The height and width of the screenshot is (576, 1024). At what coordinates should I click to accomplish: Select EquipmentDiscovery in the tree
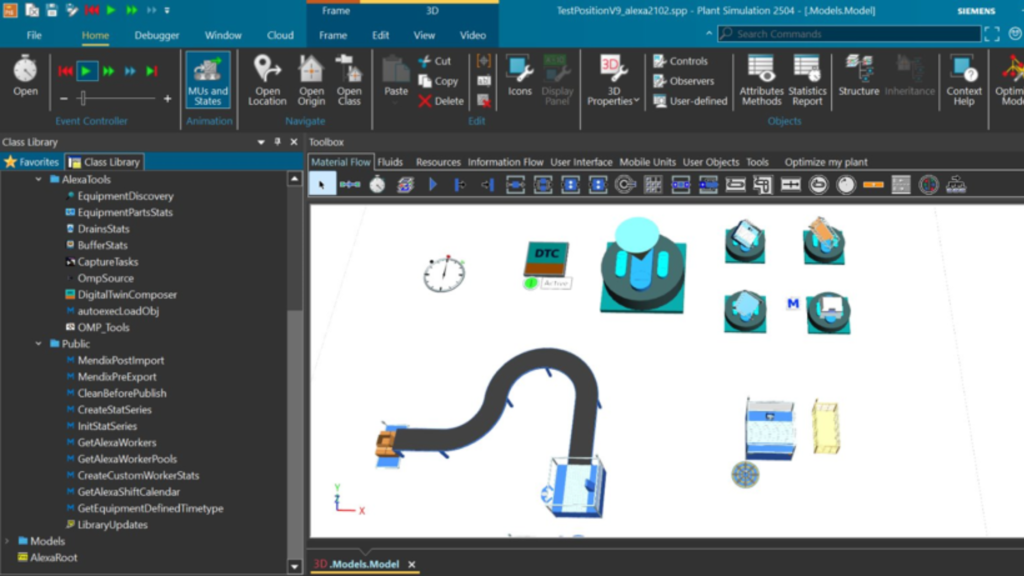pyautogui.click(x=125, y=196)
